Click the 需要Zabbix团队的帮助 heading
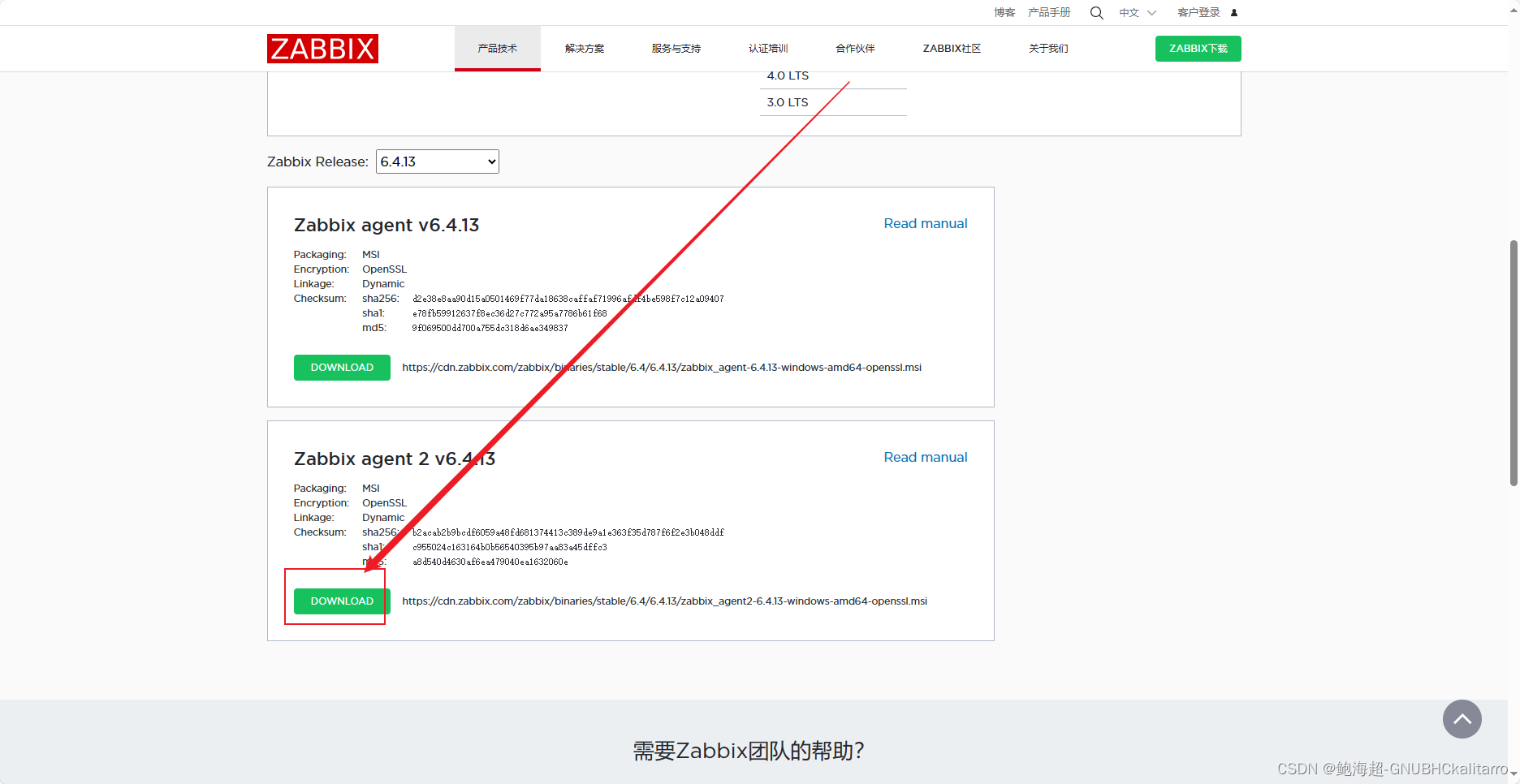Viewport: 1520px width, 784px height. [x=749, y=751]
